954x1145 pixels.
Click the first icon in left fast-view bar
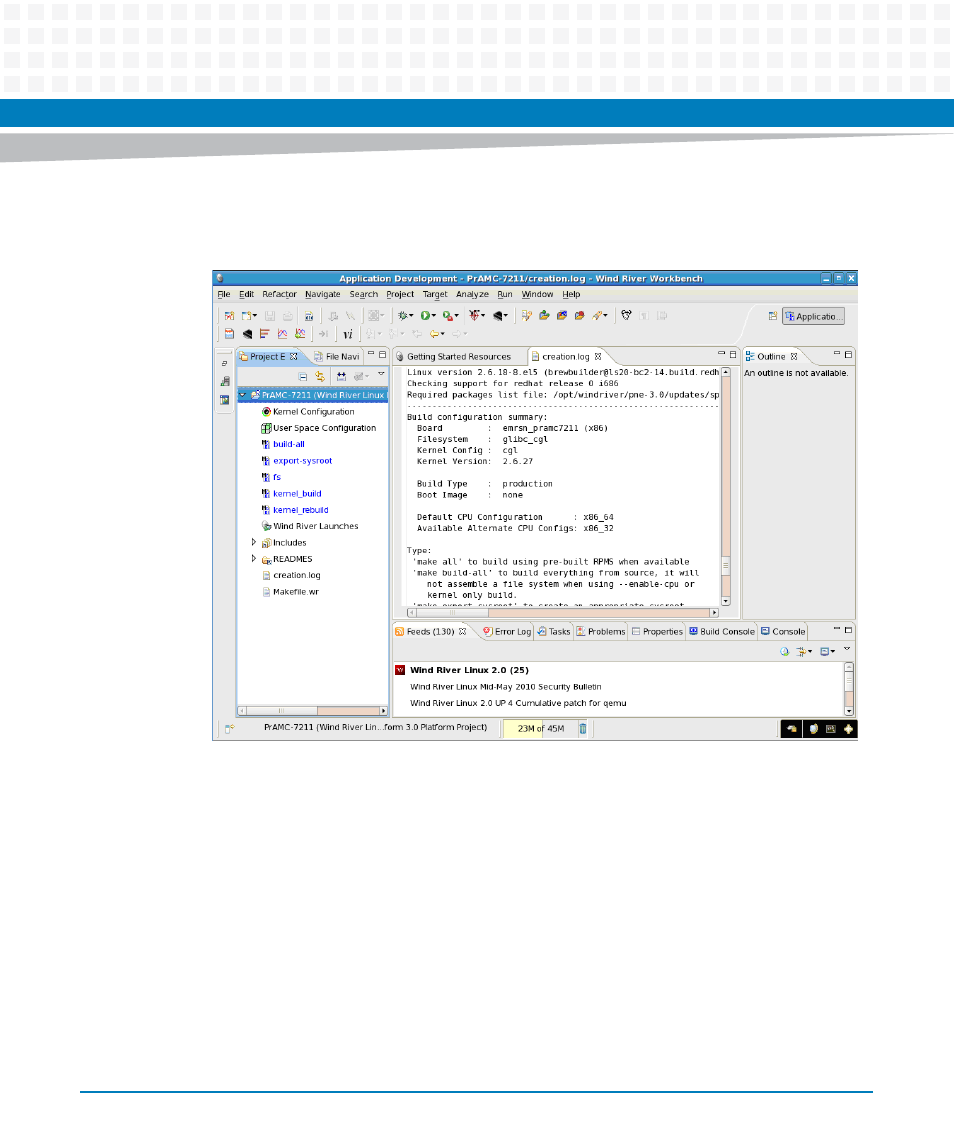coord(225,363)
